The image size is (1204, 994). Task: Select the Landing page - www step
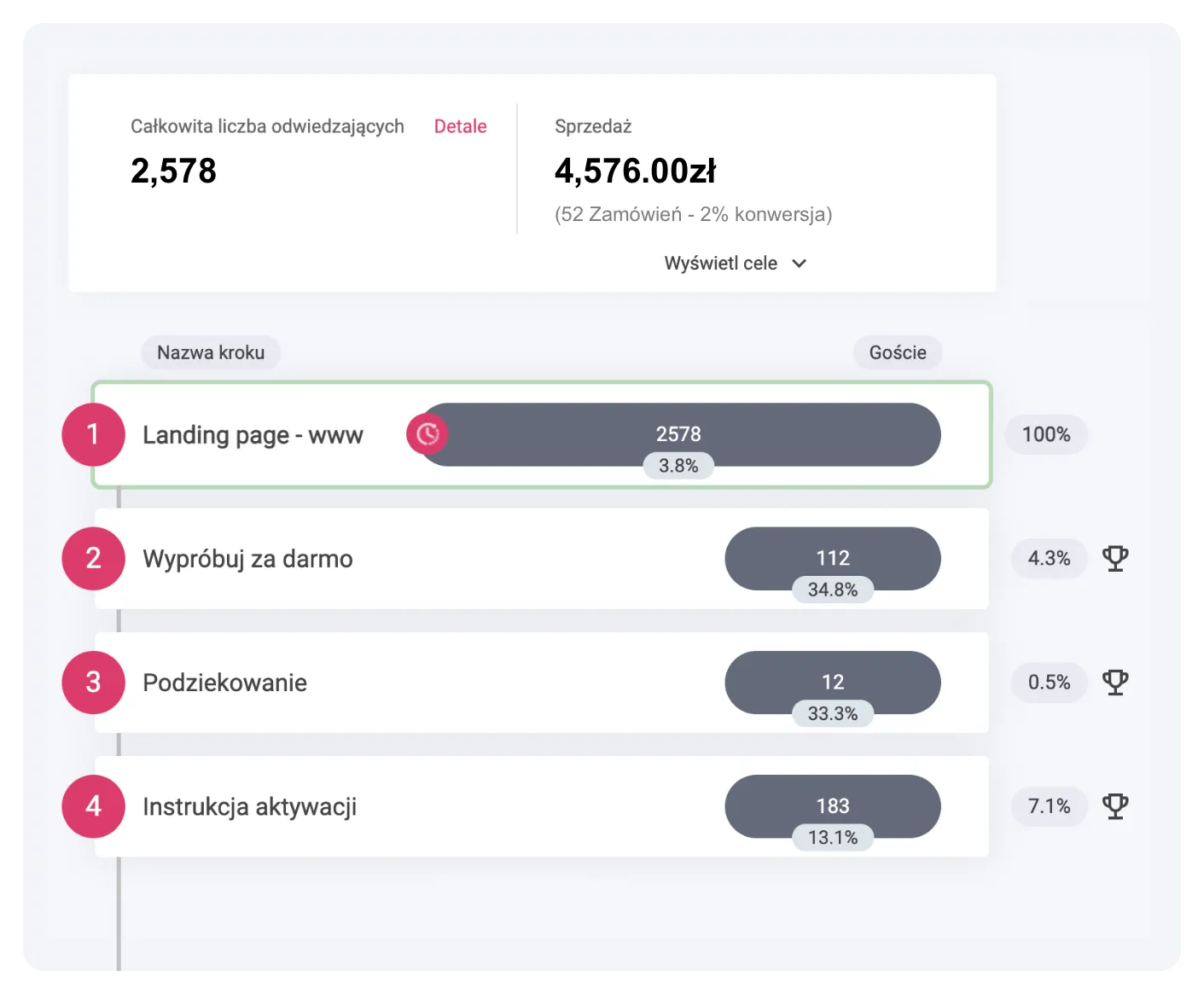pyautogui.click(x=542, y=434)
